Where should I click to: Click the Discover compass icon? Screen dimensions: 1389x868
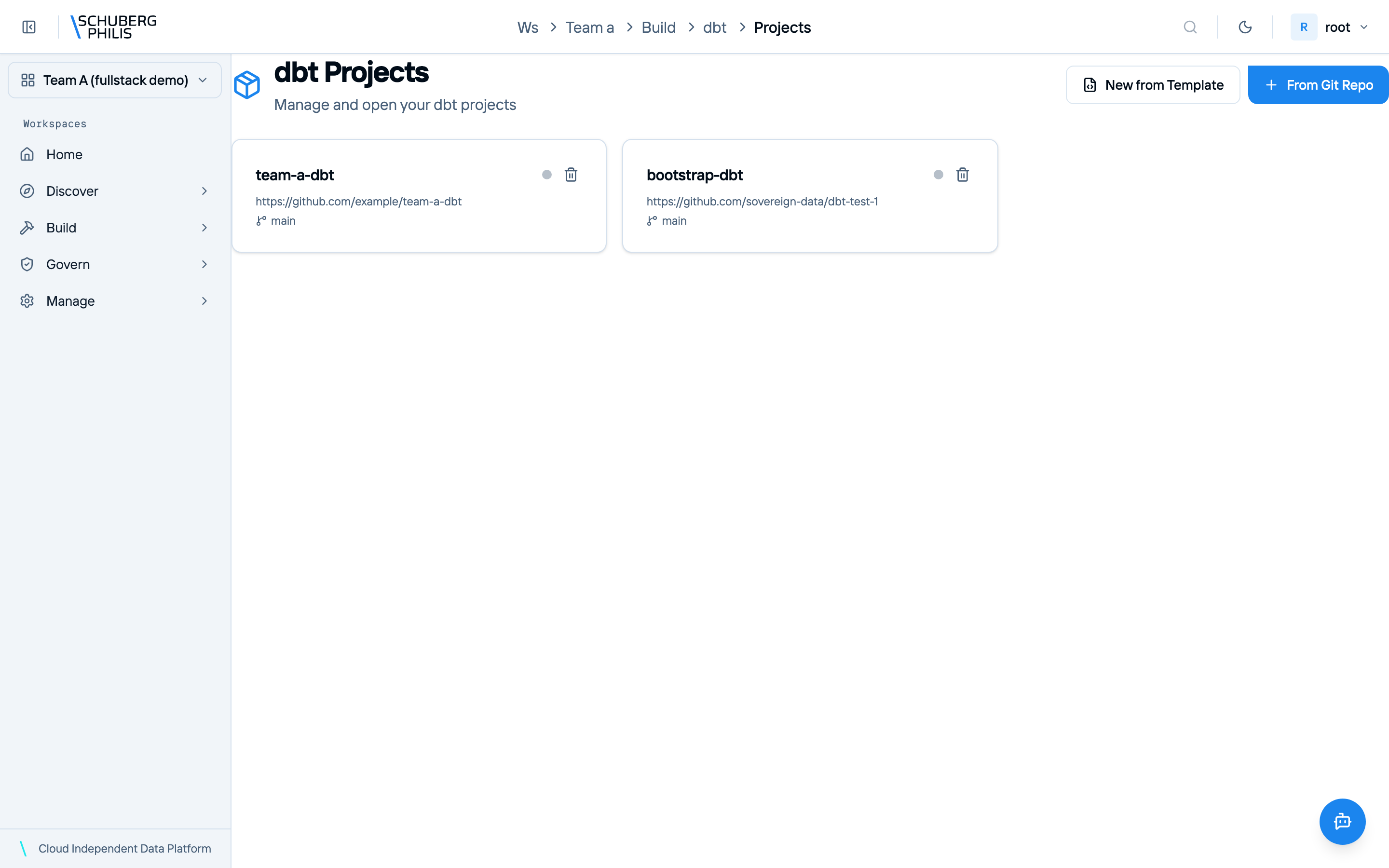click(x=27, y=191)
